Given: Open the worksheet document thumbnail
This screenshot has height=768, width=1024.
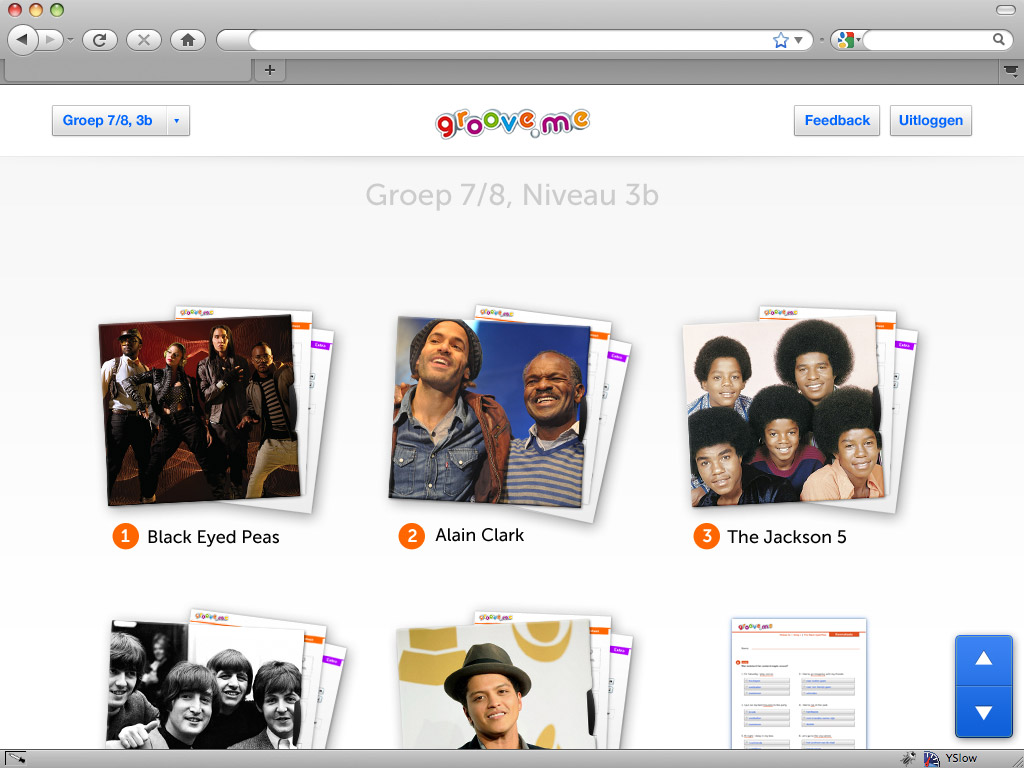Looking at the screenshot, I should click(799, 683).
